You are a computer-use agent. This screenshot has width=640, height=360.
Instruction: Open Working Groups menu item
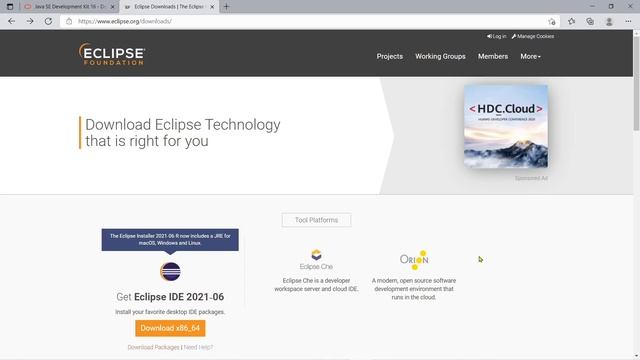pos(440,56)
